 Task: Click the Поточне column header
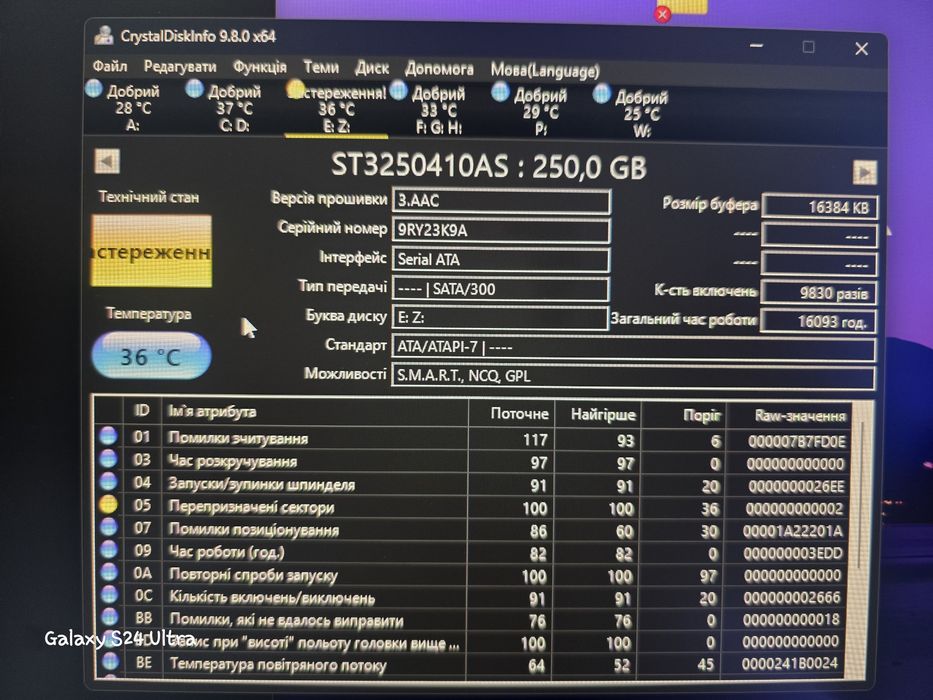(x=512, y=414)
